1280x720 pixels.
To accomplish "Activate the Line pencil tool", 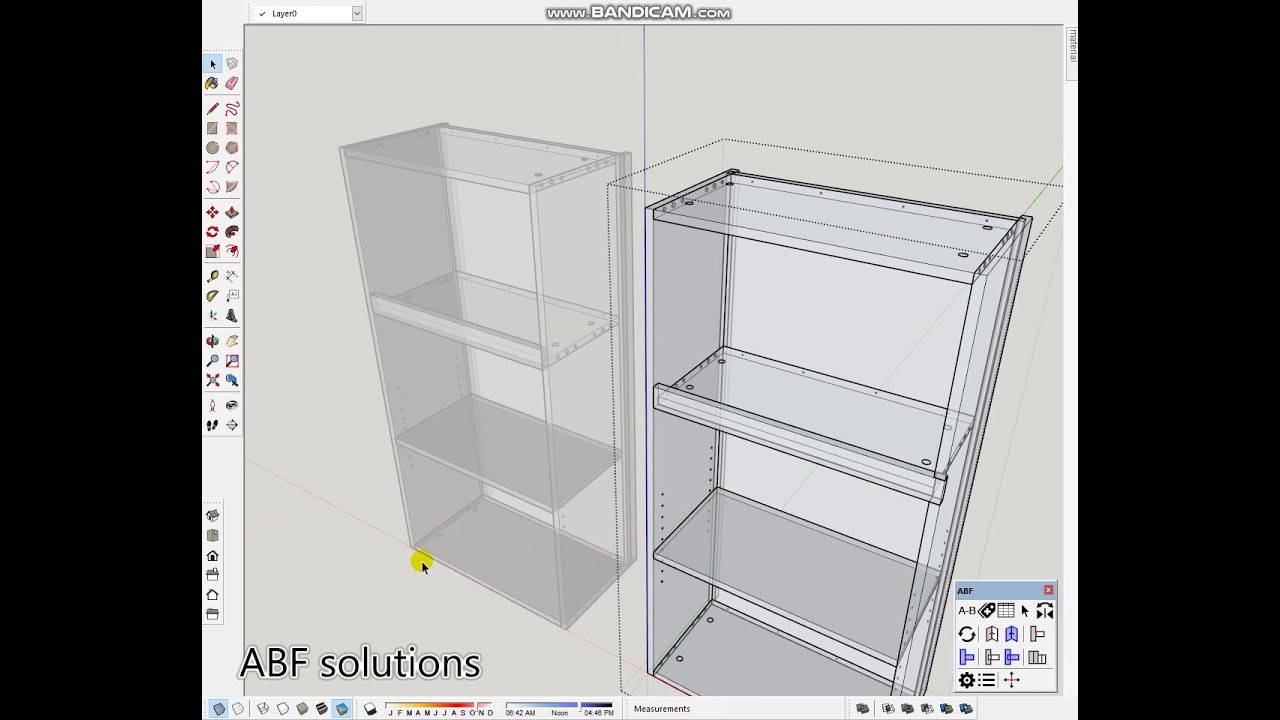I will [x=212, y=108].
